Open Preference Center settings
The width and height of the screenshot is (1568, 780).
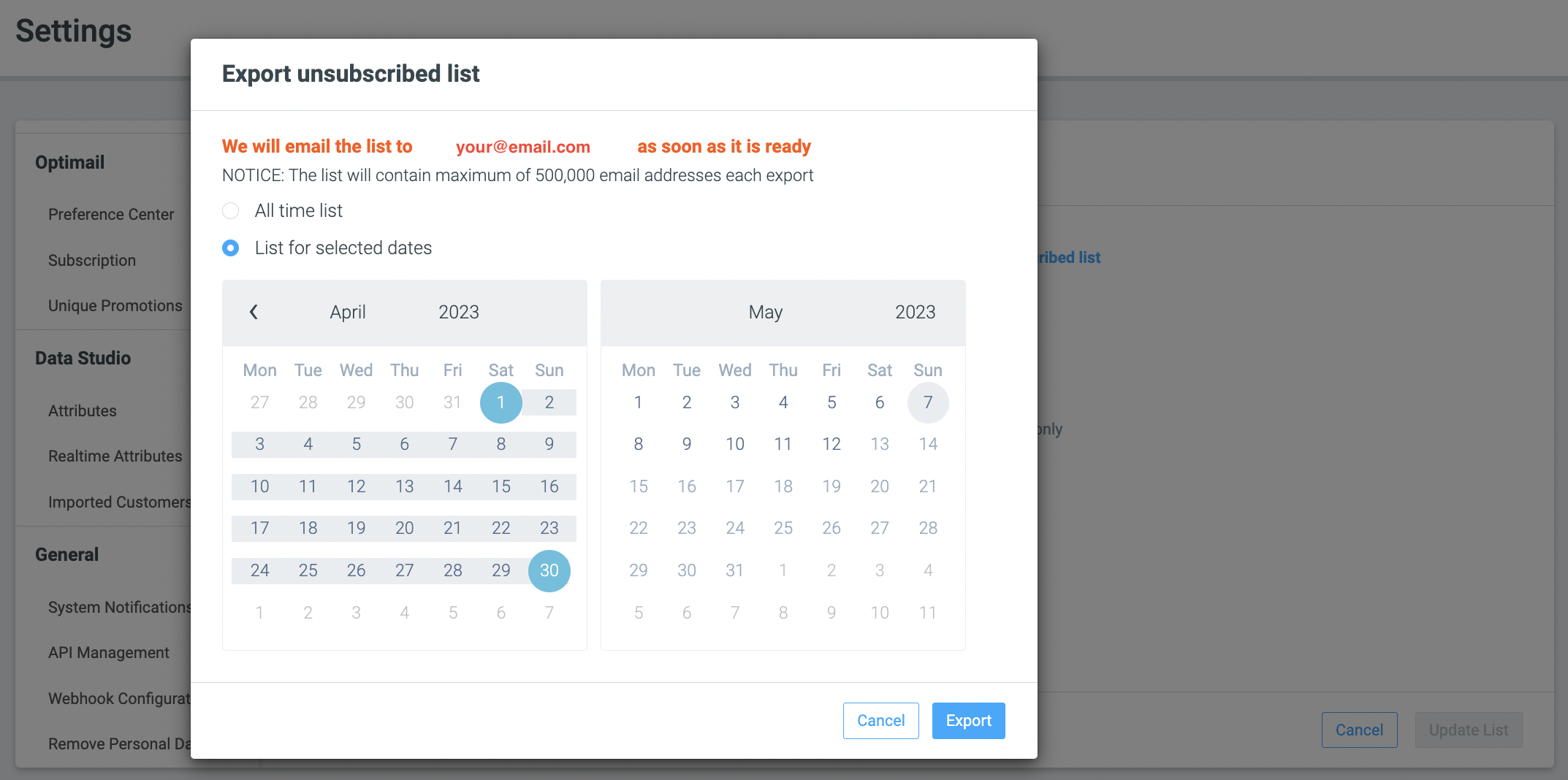point(111,214)
